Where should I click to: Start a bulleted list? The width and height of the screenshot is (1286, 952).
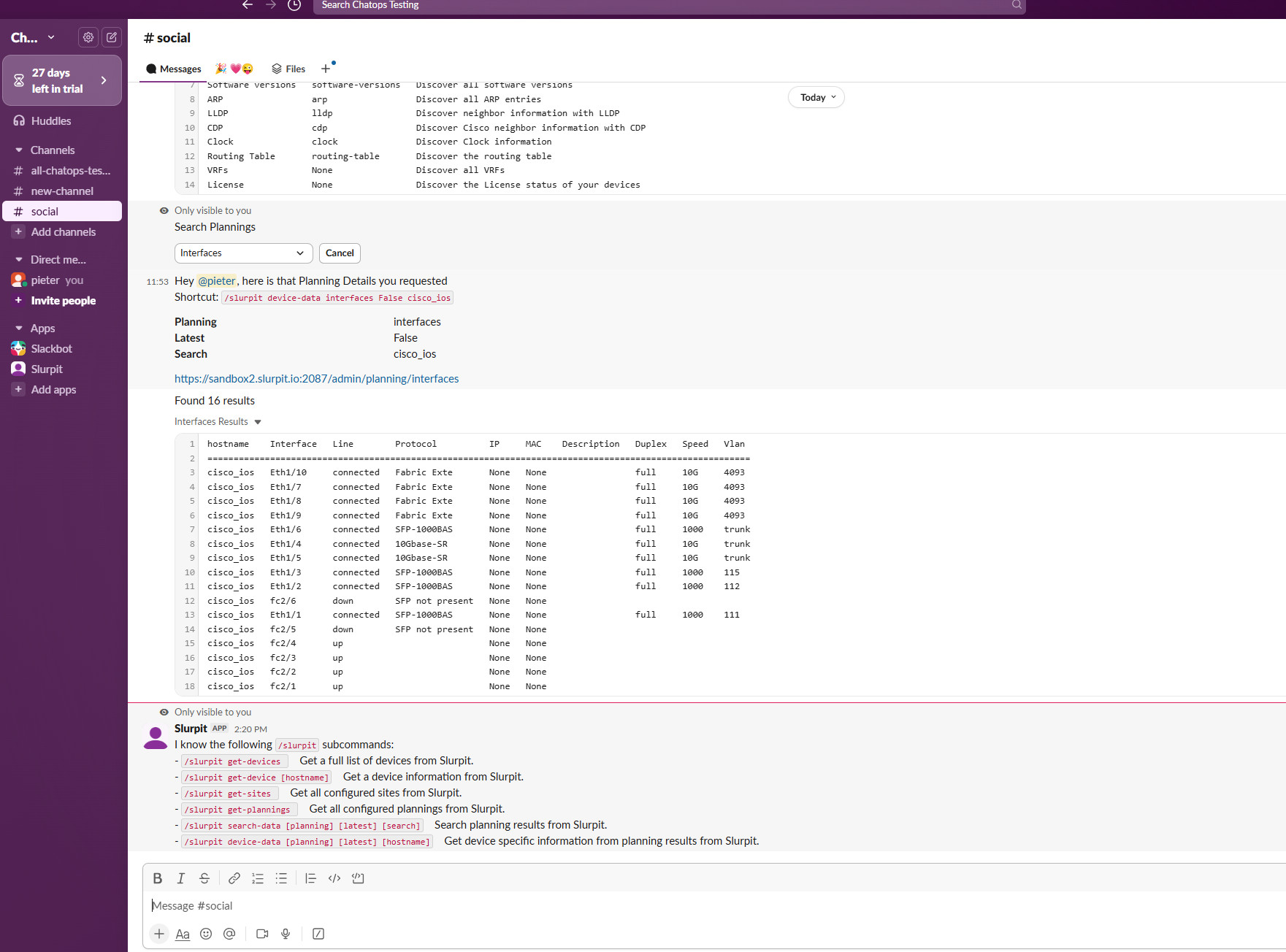coord(281,878)
